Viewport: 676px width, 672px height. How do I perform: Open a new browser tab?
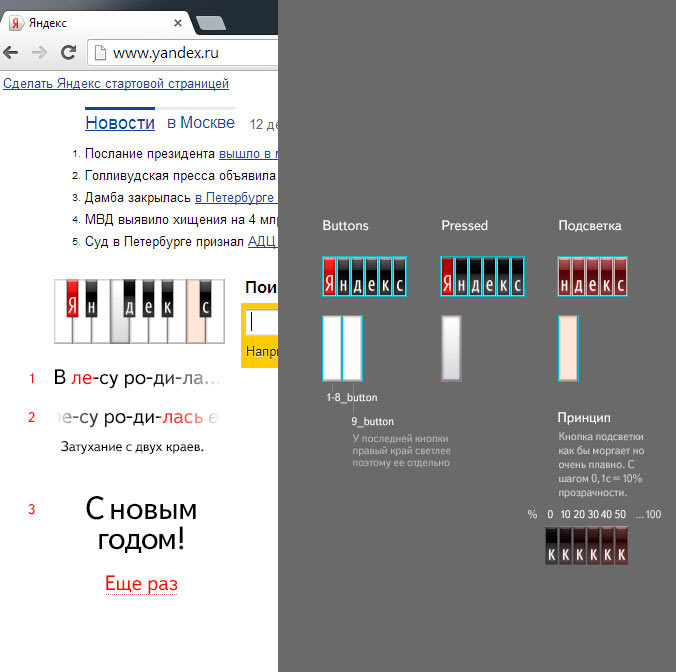[210, 23]
